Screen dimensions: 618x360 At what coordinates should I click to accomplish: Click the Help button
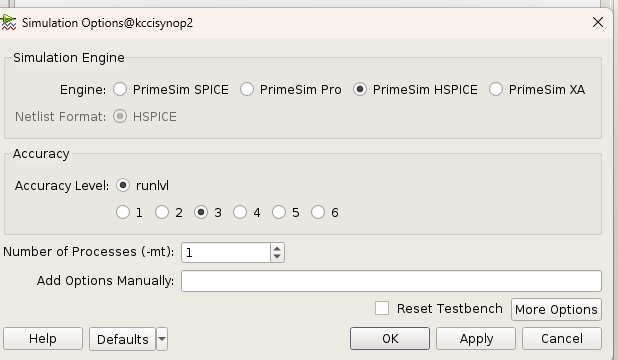[x=43, y=339]
